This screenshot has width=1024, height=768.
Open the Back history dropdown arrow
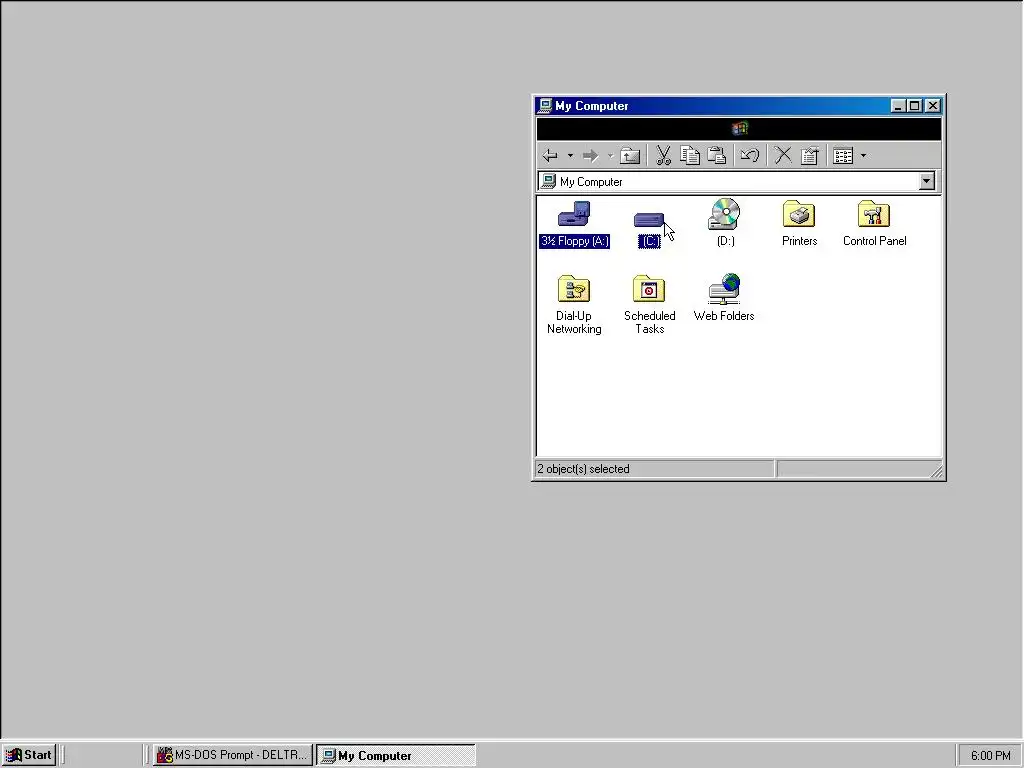pos(570,155)
